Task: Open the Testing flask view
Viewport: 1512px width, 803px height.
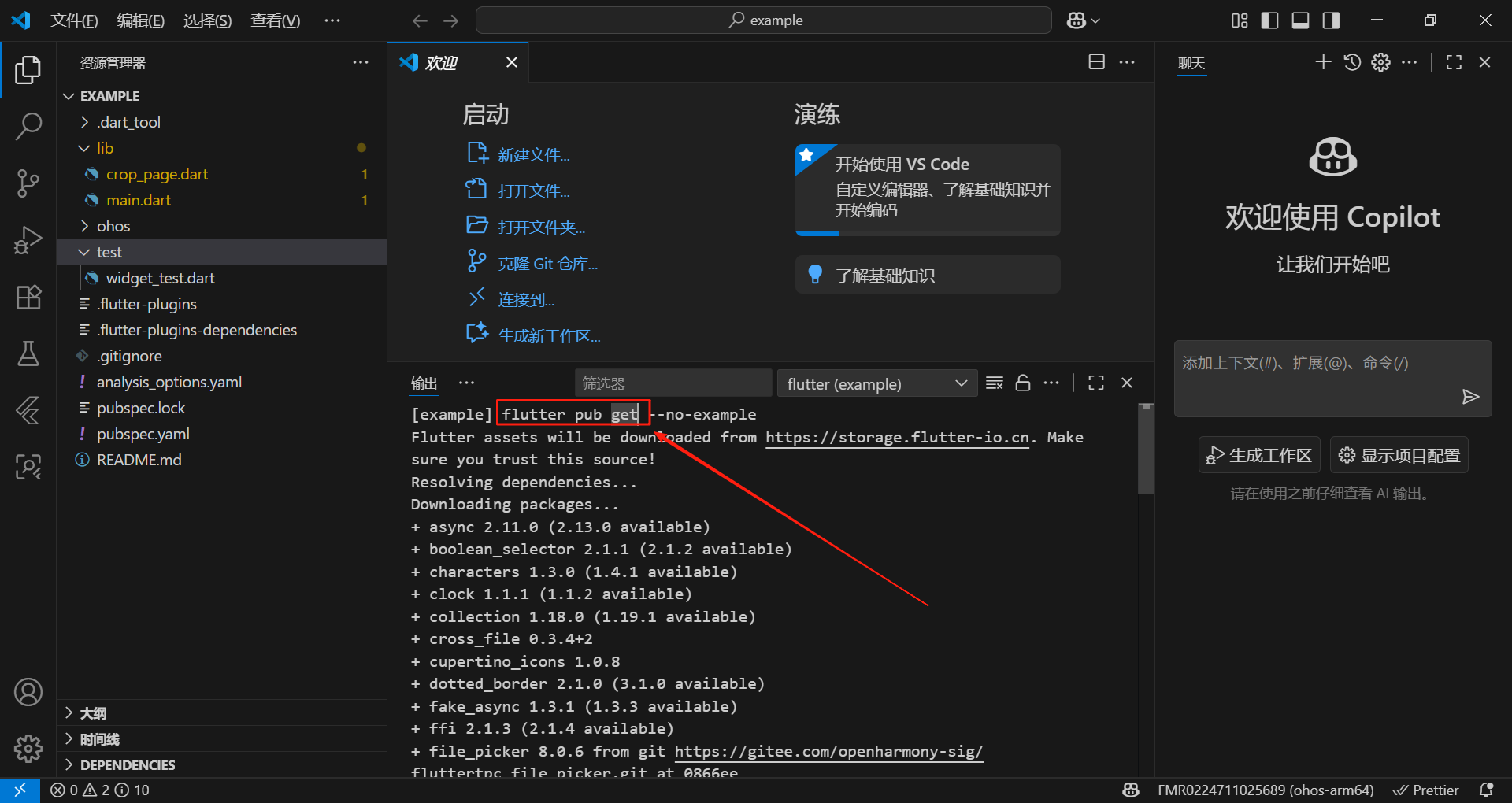Action: click(x=28, y=353)
